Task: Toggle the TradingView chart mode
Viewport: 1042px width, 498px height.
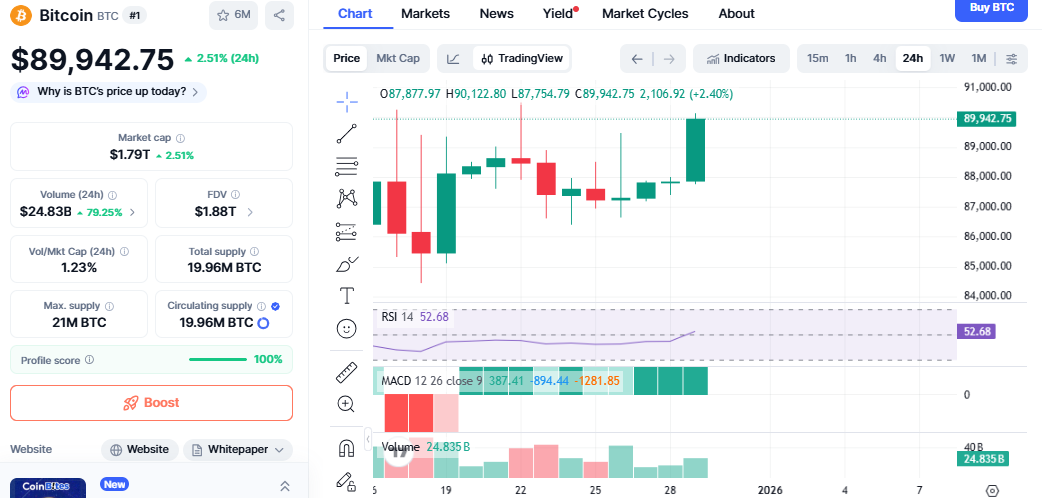Action: click(x=518, y=58)
